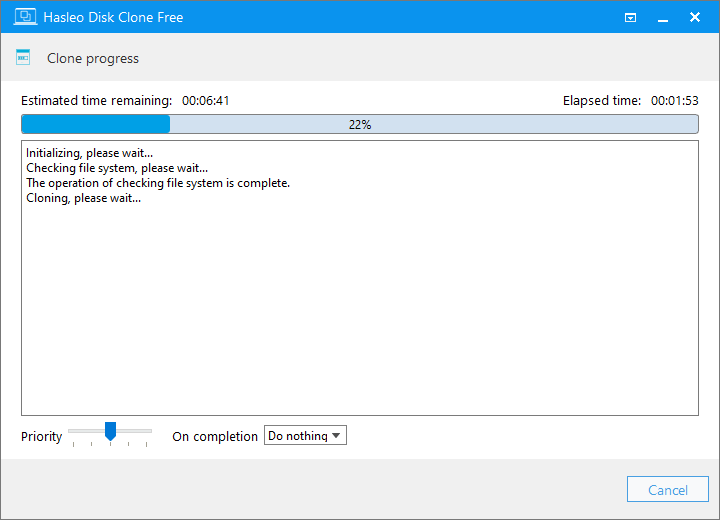Cancel the cloning operation
Image resolution: width=720 pixels, height=520 pixels.
click(668, 489)
